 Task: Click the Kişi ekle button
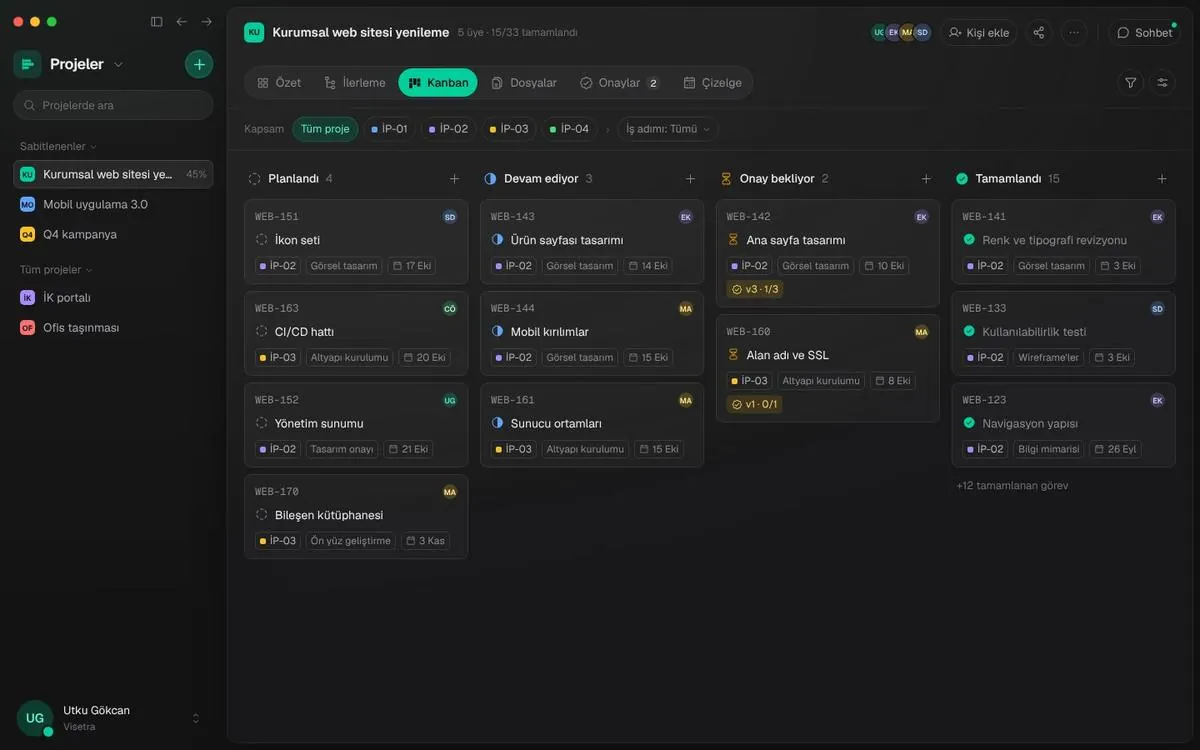pyautogui.click(x=979, y=32)
